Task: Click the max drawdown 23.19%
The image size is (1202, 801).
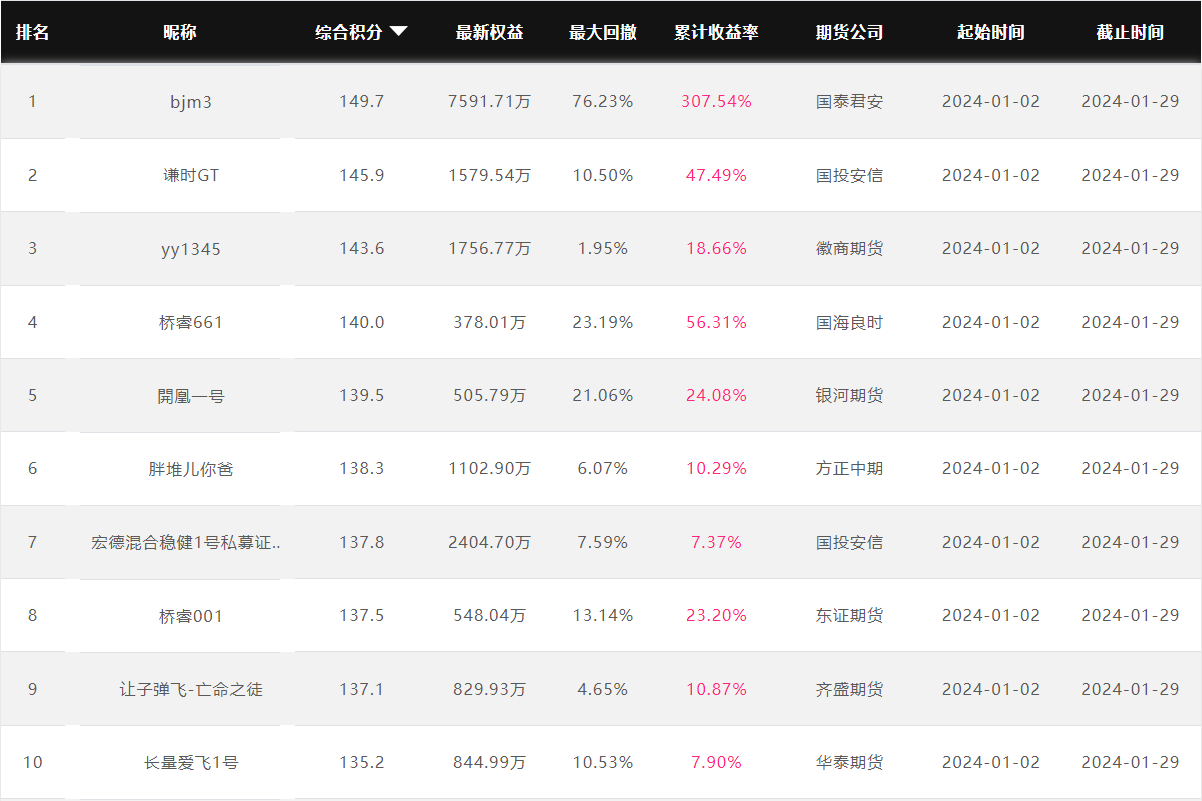Action: [603, 322]
